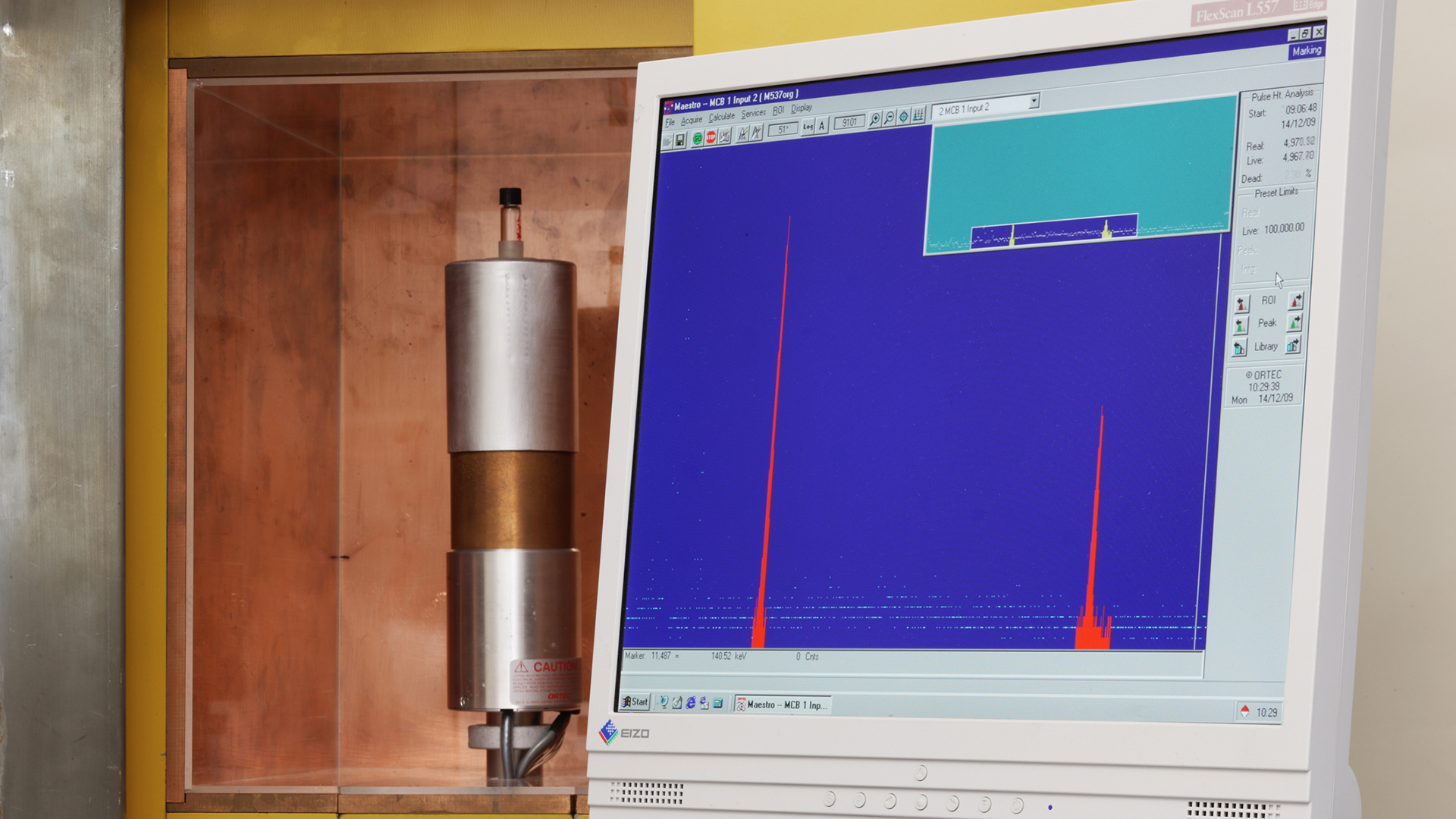Open the Calculate menu
Viewport: 1456px width, 819px height.
[x=721, y=117]
